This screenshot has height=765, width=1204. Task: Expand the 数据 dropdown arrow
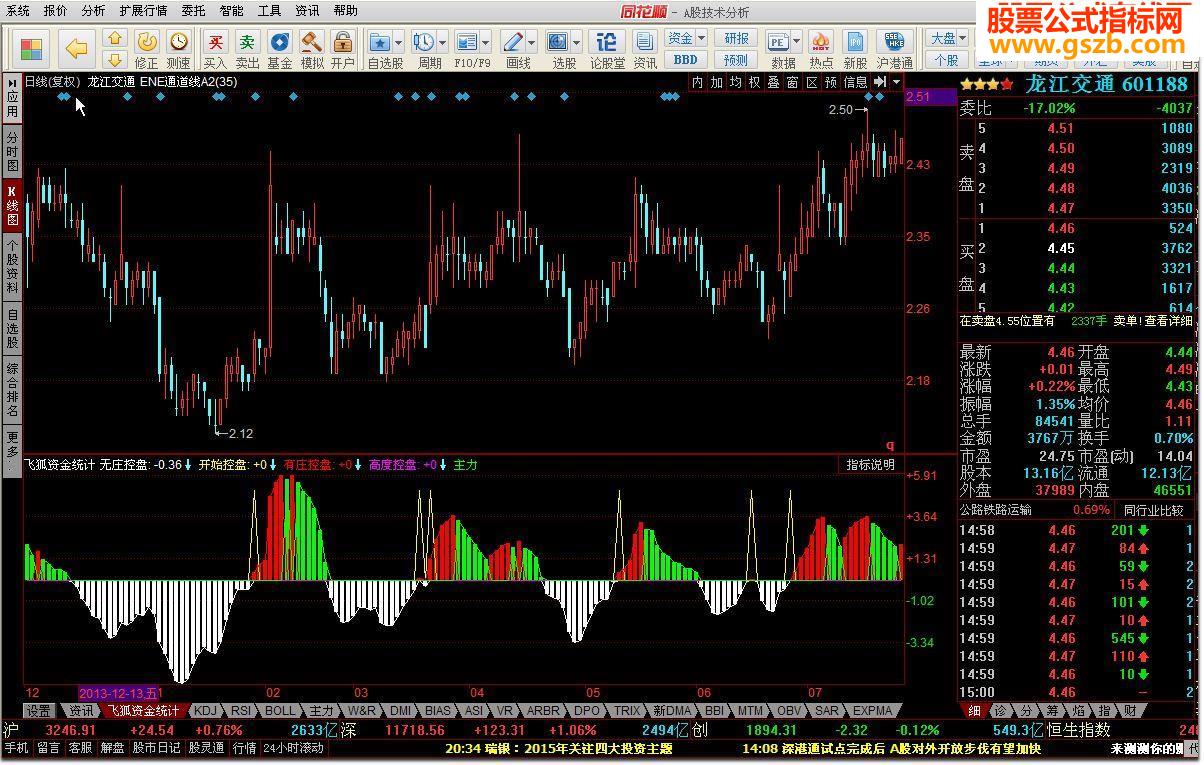click(797, 42)
